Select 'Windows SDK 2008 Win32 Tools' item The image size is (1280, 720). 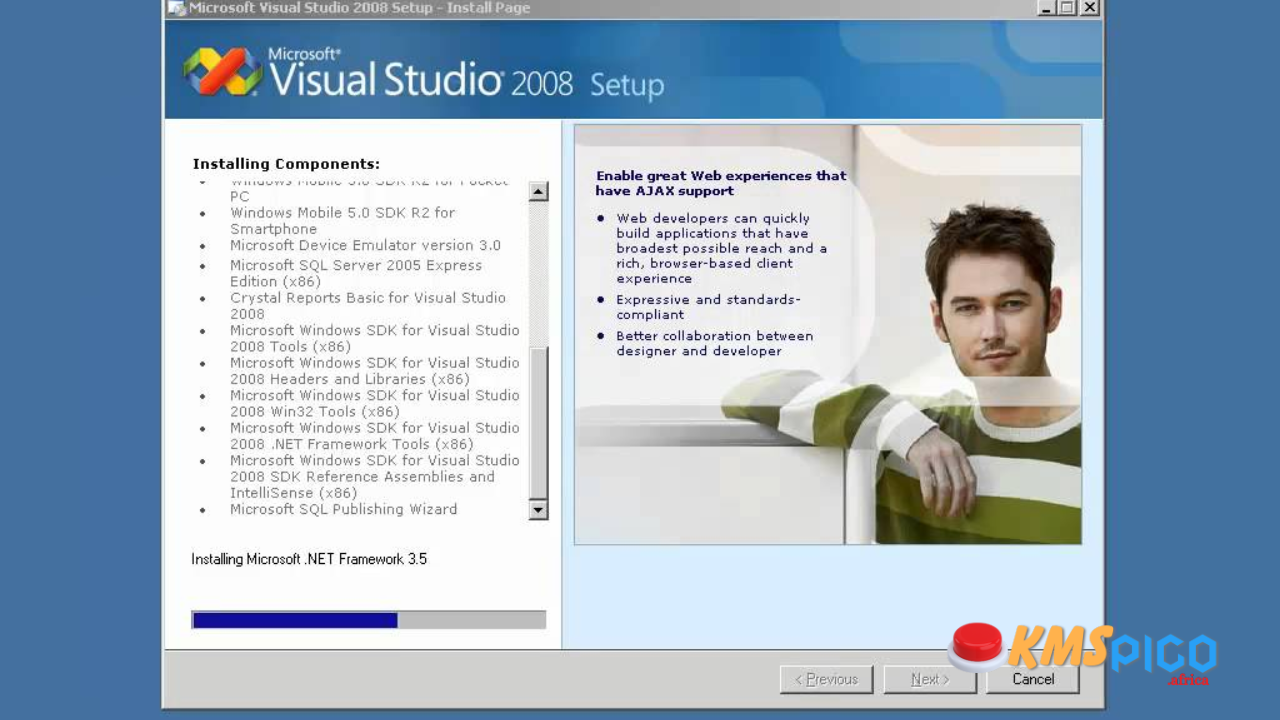tap(375, 403)
